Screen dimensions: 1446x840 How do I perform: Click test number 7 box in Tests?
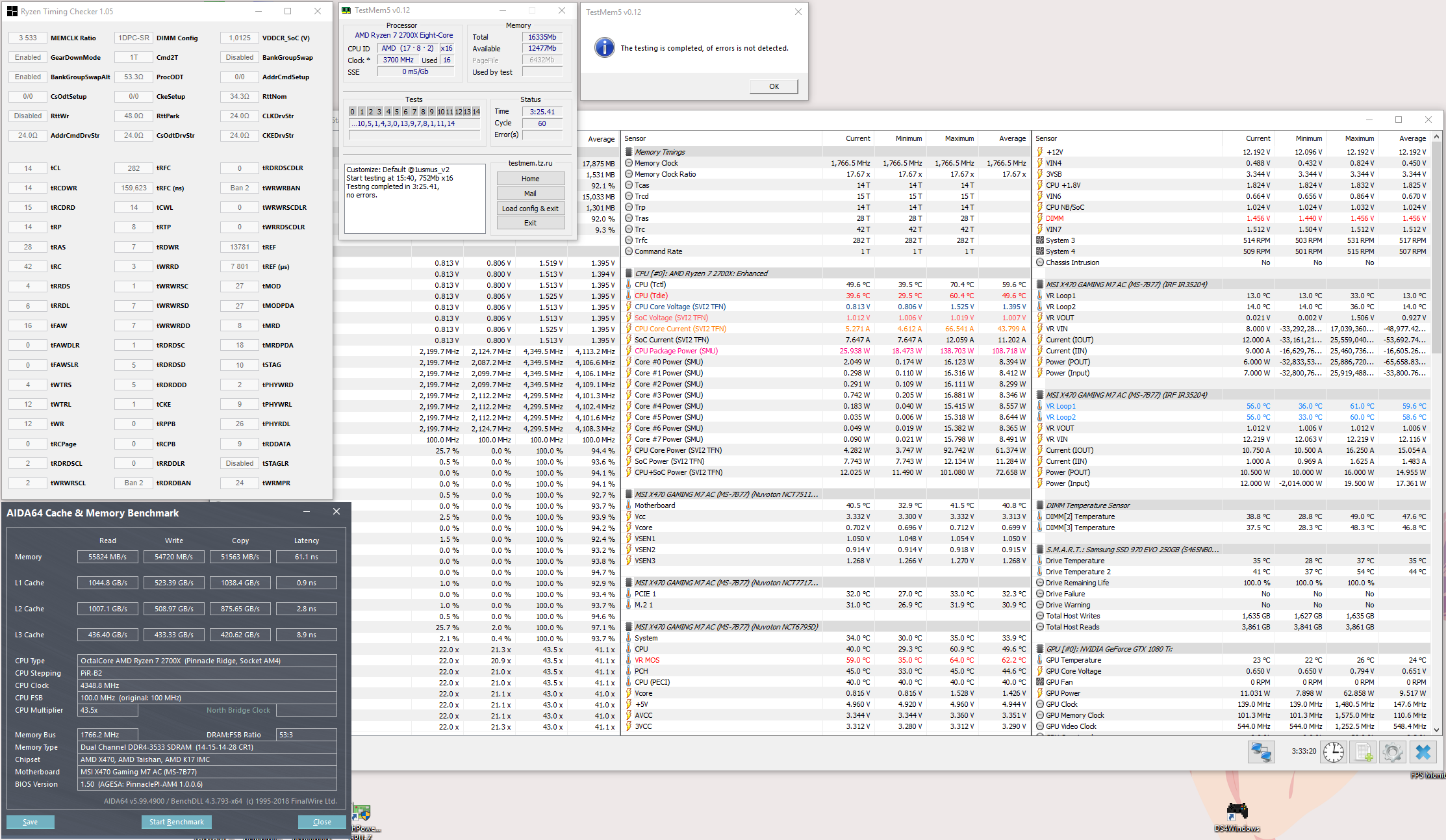pyautogui.click(x=414, y=112)
